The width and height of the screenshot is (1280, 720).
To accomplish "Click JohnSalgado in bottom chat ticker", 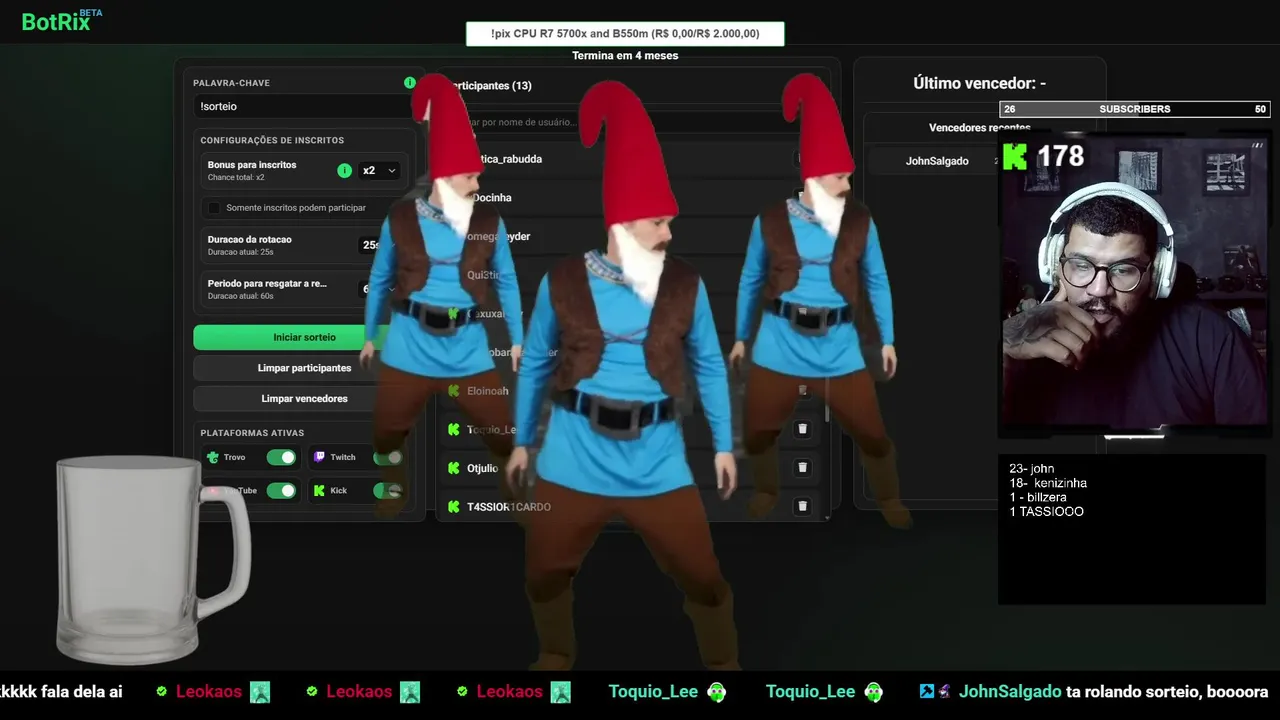I will coord(1010,691).
